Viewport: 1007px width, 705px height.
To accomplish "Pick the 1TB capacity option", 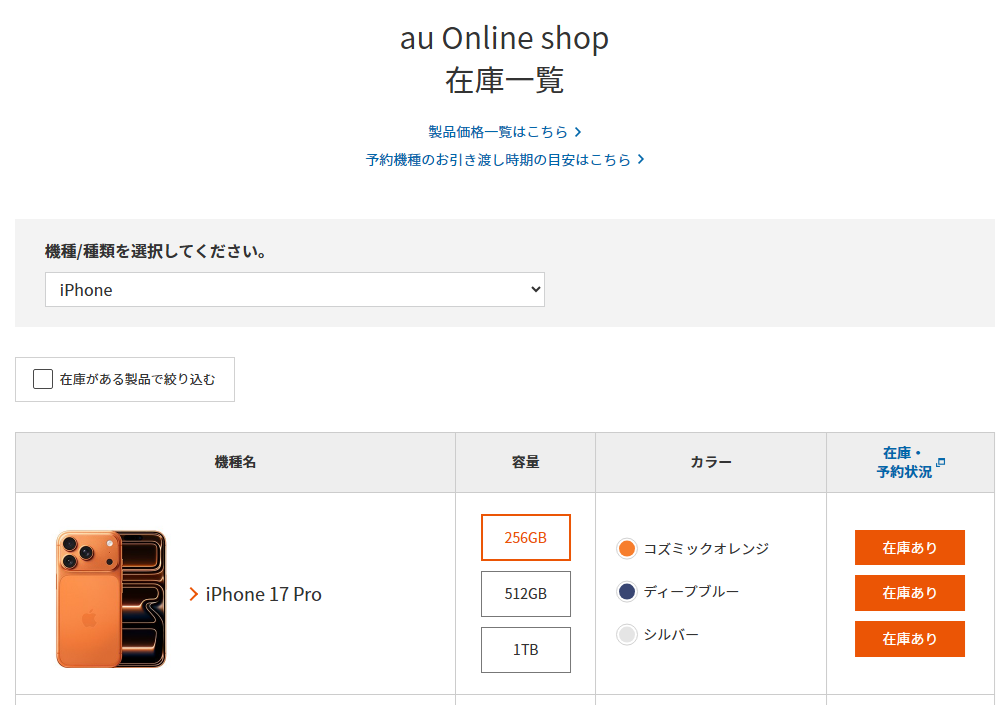I will (x=525, y=650).
